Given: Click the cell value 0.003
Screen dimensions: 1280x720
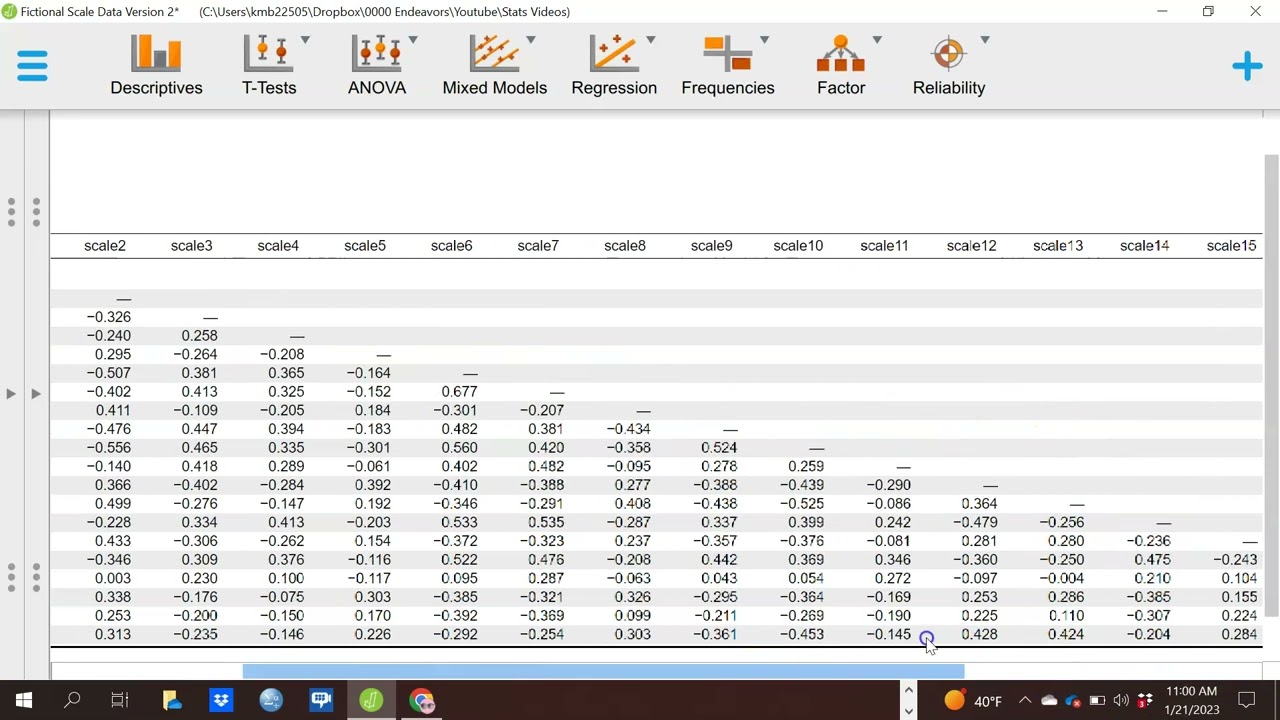Looking at the screenshot, I should [x=113, y=579].
